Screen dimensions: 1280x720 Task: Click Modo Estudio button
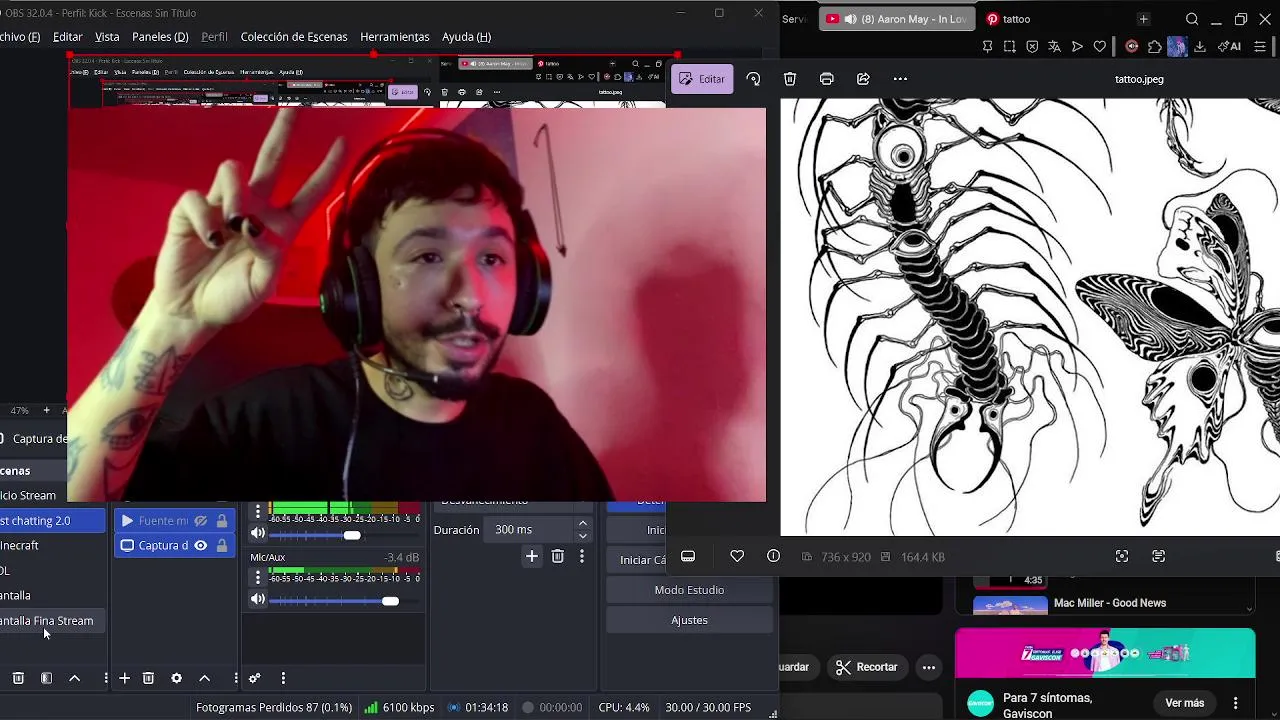pyautogui.click(x=689, y=590)
